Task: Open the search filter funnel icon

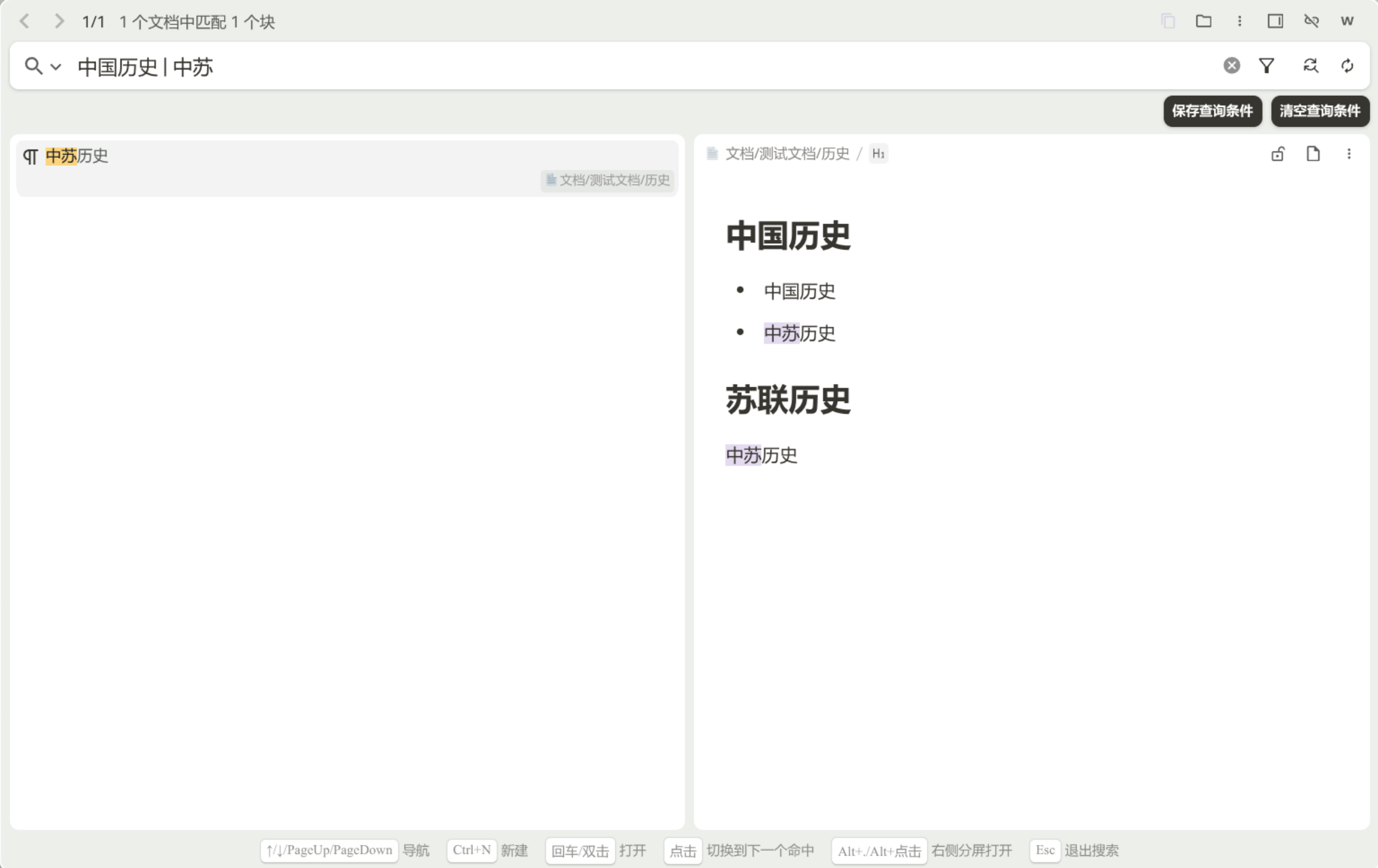Action: pos(1266,66)
